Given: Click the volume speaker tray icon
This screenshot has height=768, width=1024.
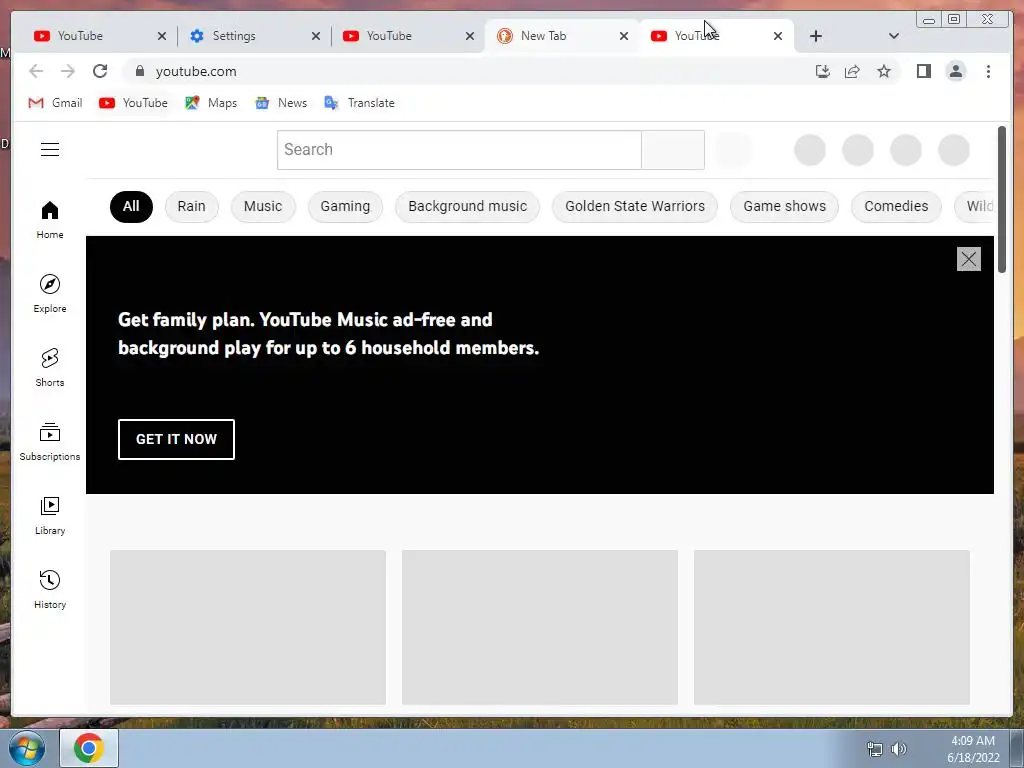Looking at the screenshot, I should point(899,749).
